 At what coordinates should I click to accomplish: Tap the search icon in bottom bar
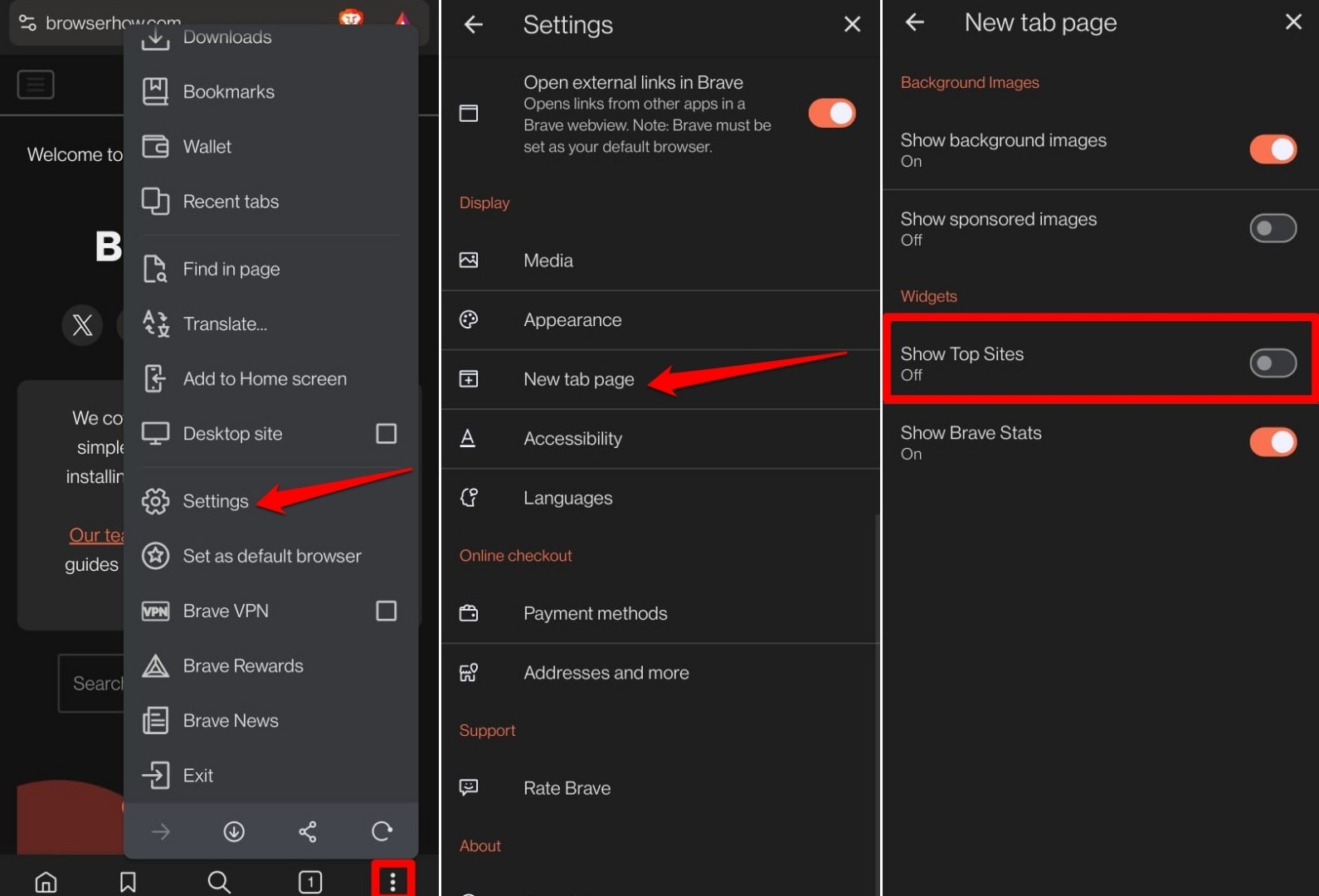point(219,881)
